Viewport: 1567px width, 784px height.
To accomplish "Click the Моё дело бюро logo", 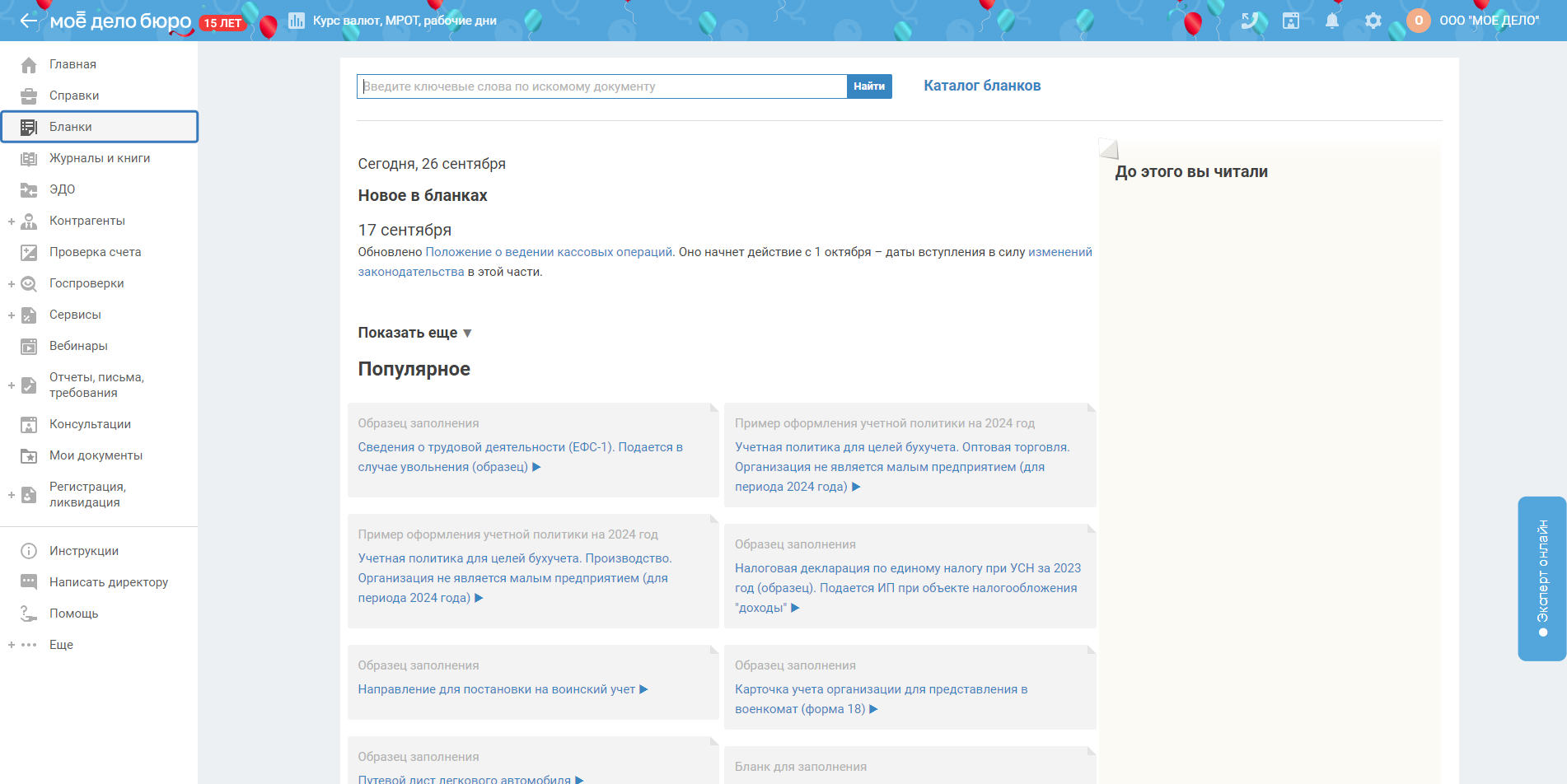I will 121,21.
